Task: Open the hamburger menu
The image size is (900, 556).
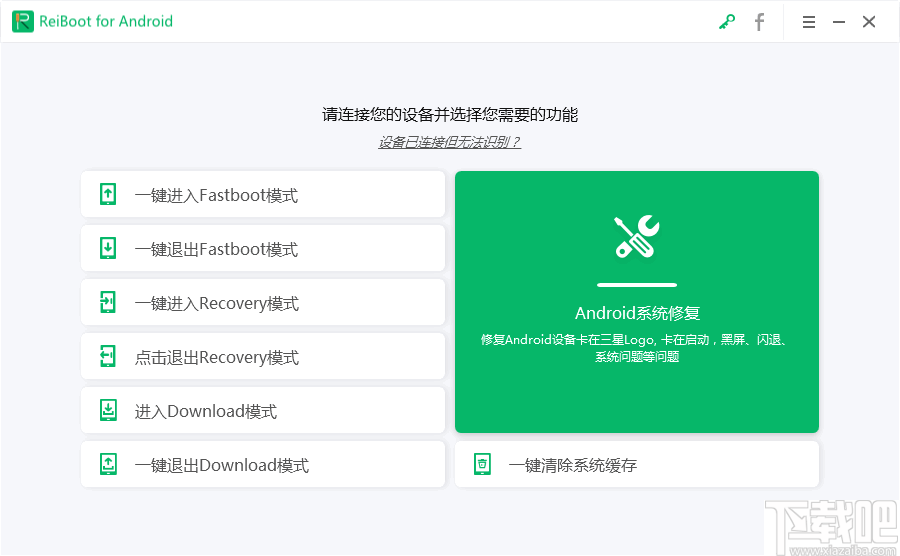Action: coord(809,22)
